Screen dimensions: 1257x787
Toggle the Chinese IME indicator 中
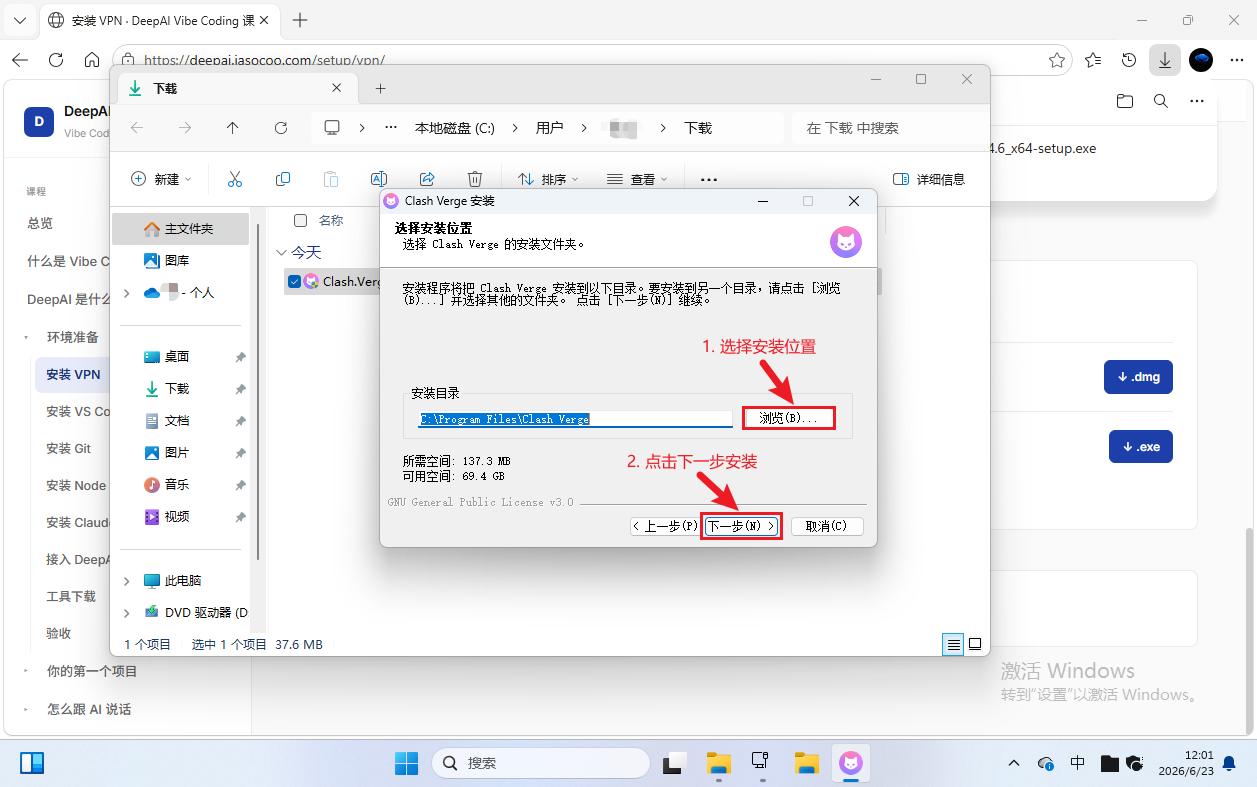click(x=1077, y=763)
